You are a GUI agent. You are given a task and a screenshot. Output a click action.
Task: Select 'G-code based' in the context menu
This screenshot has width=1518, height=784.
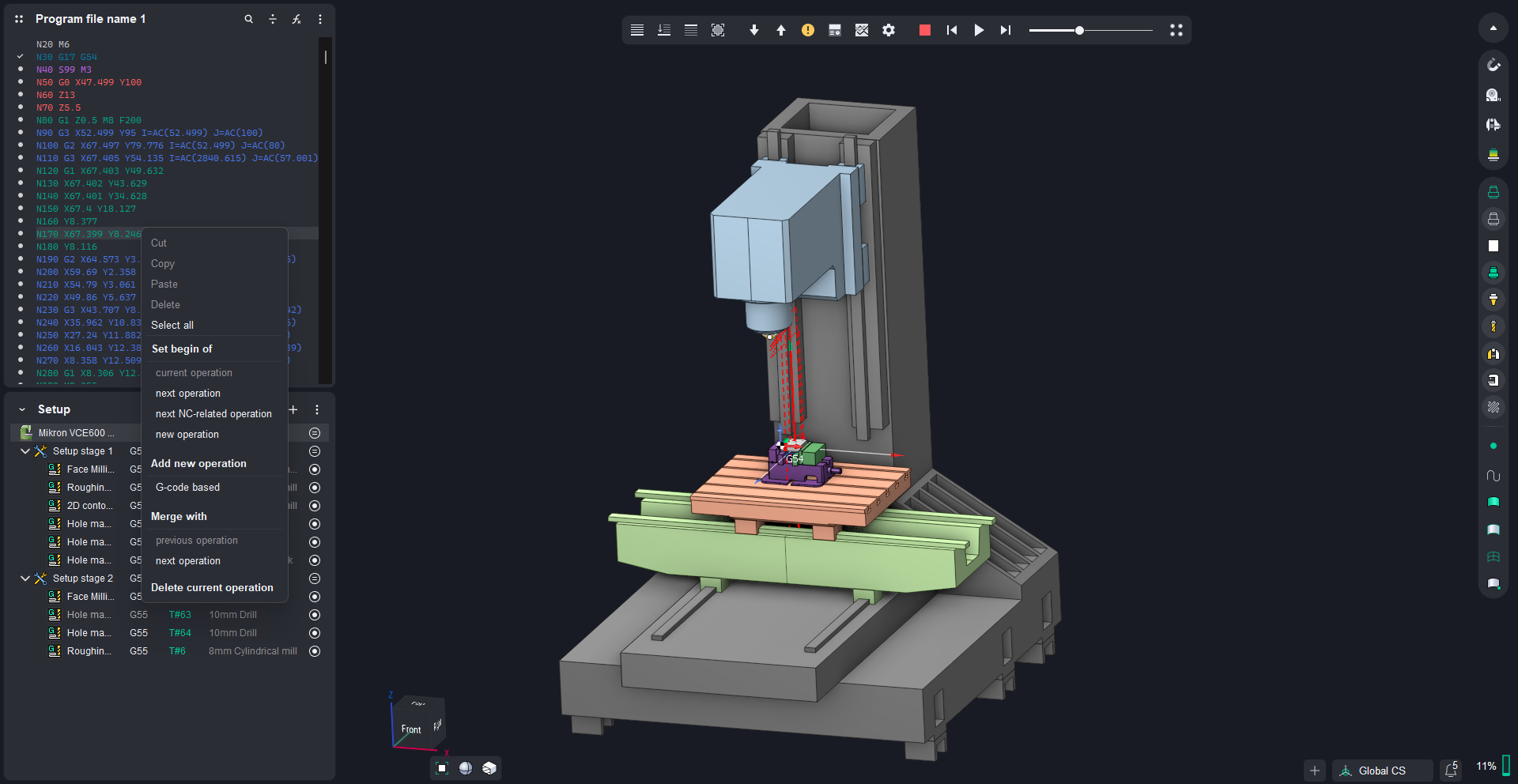point(187,488)
